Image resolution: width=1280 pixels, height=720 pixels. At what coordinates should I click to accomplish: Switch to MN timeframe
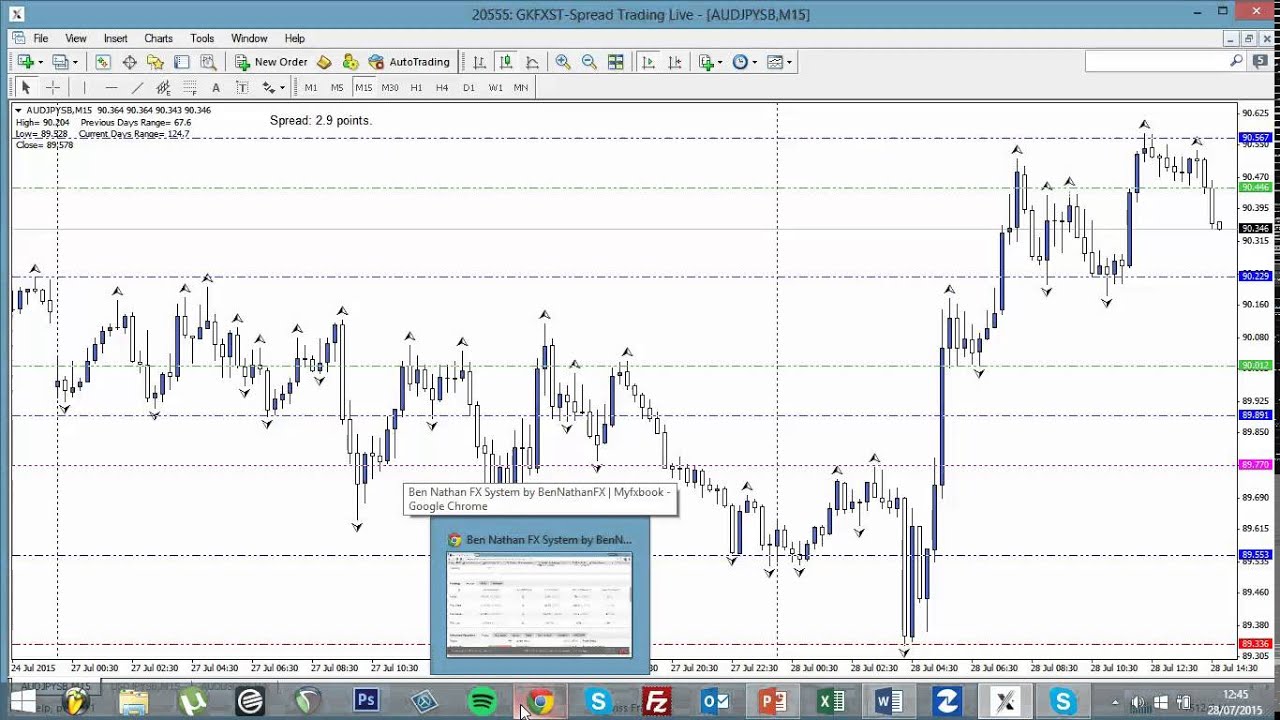(521, 88)
